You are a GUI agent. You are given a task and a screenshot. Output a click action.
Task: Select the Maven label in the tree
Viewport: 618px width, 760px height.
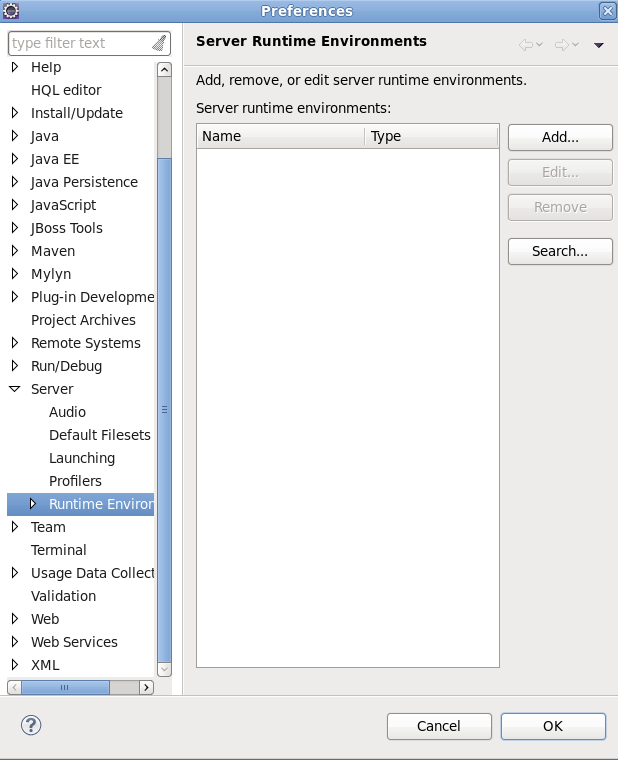pyautogui.click(x=53, y=251)
